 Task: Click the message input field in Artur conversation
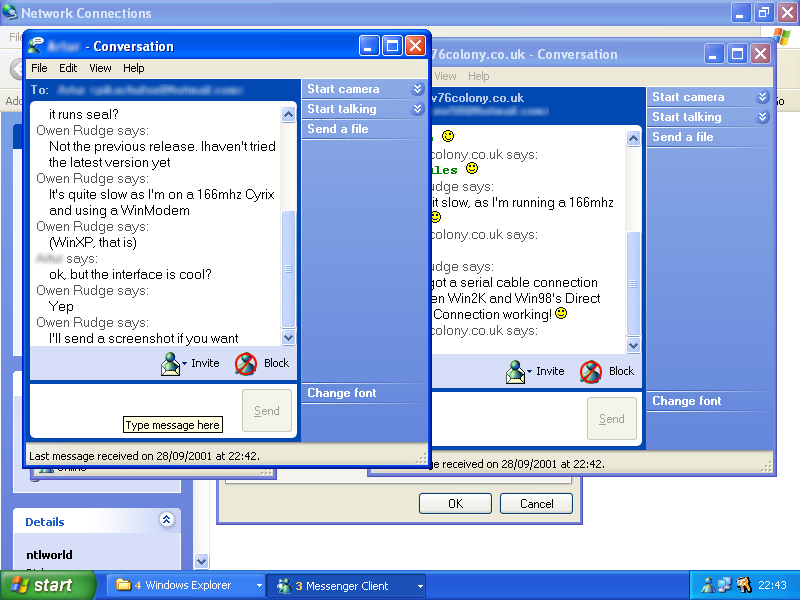pyautogui.click(x=135, y=402)
